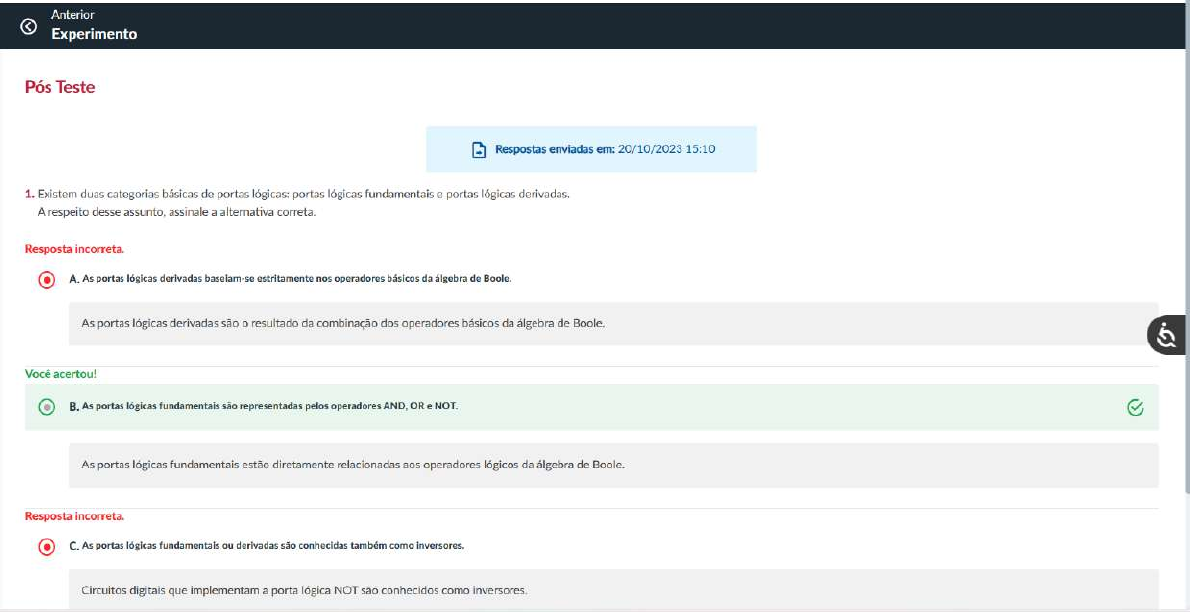The height and width of the screenshot is (612, 1190).
Task: Open the accessibility widget icon
Action: click(x=1166, y=336)
